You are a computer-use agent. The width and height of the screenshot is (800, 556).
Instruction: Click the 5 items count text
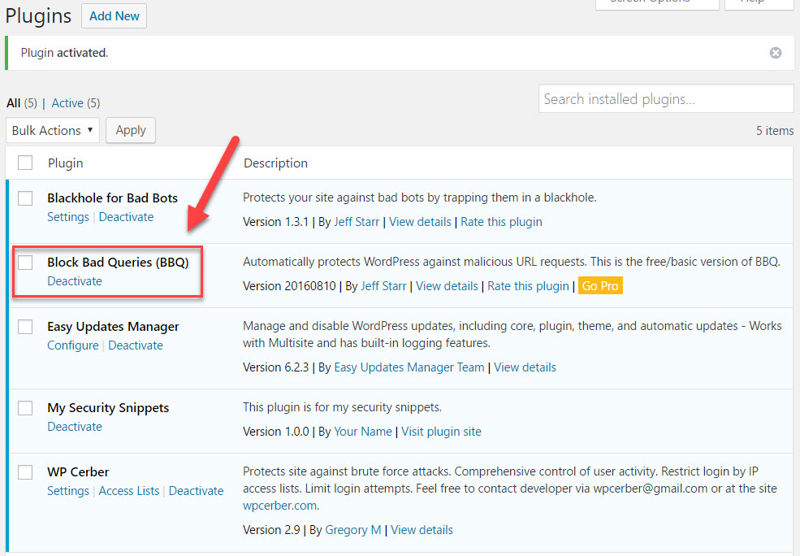(774, 131)
